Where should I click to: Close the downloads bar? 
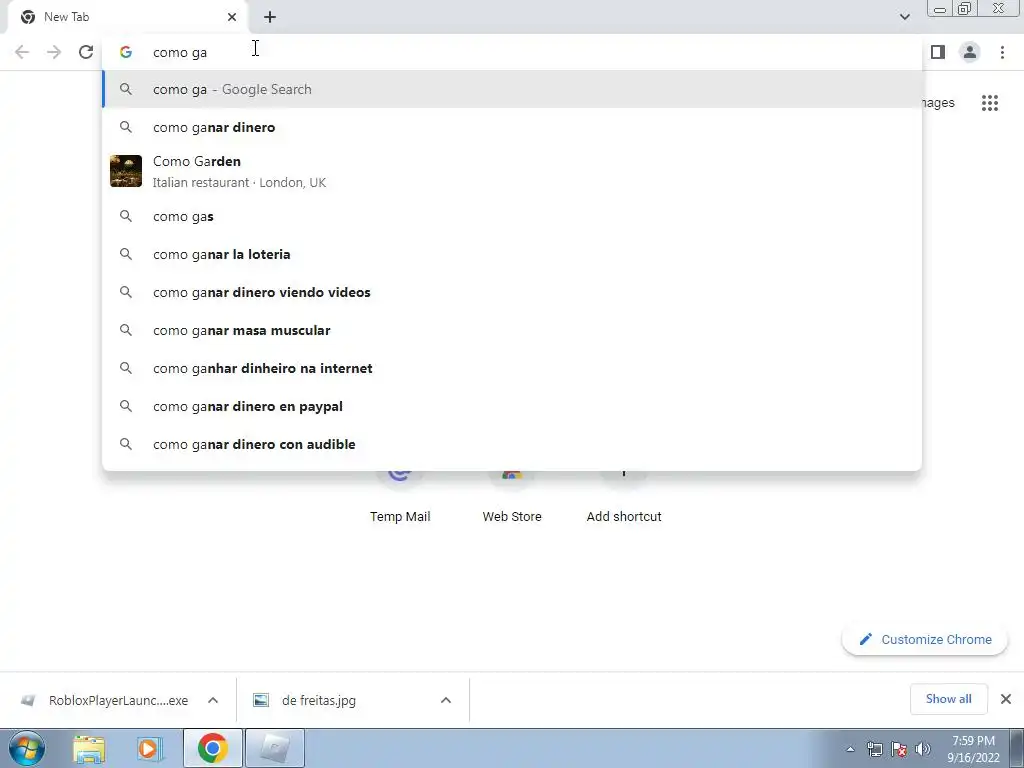pos(1006,699)
